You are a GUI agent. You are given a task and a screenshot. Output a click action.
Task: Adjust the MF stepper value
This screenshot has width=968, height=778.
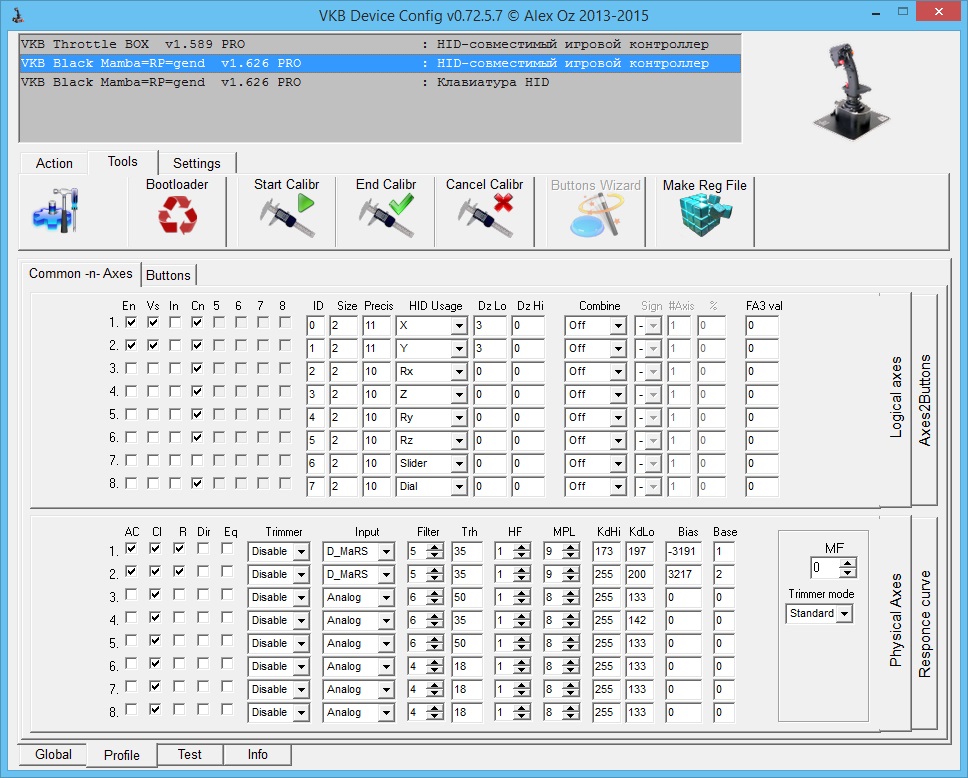coord(848,567)
